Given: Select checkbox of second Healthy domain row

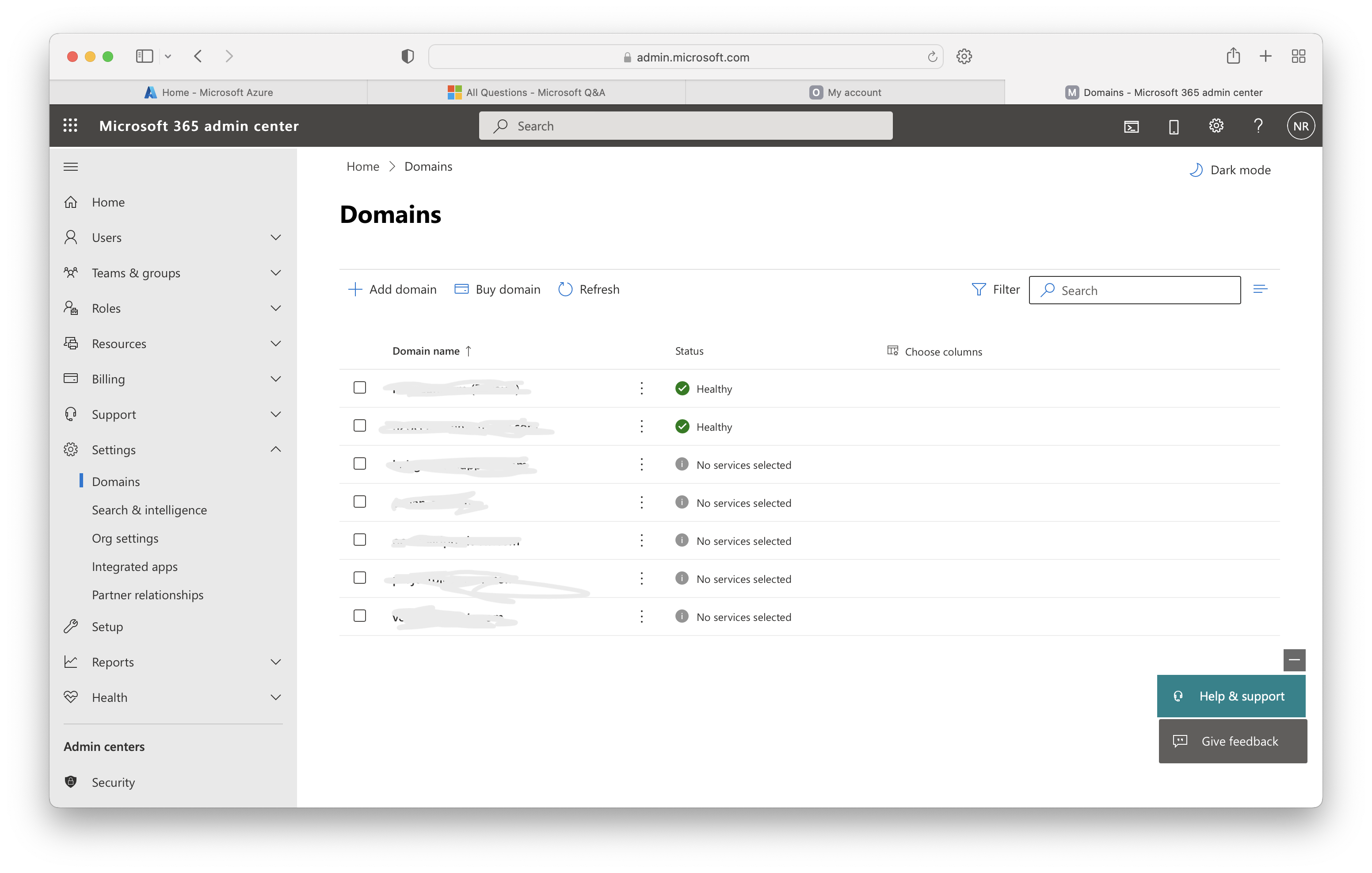Looking at the screenshot, I should coord(359,425).
